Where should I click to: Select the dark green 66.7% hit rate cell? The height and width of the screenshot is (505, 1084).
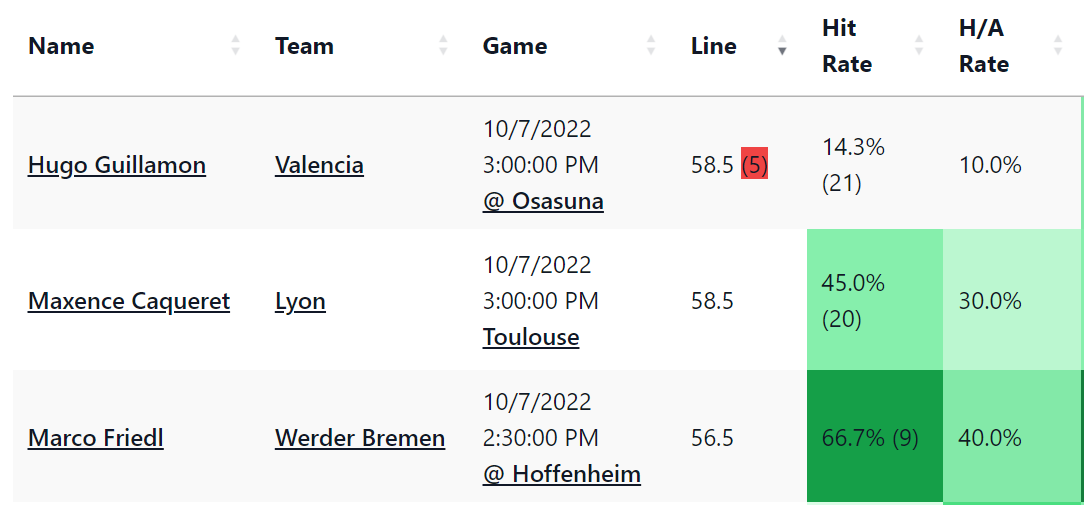point(875,436)
